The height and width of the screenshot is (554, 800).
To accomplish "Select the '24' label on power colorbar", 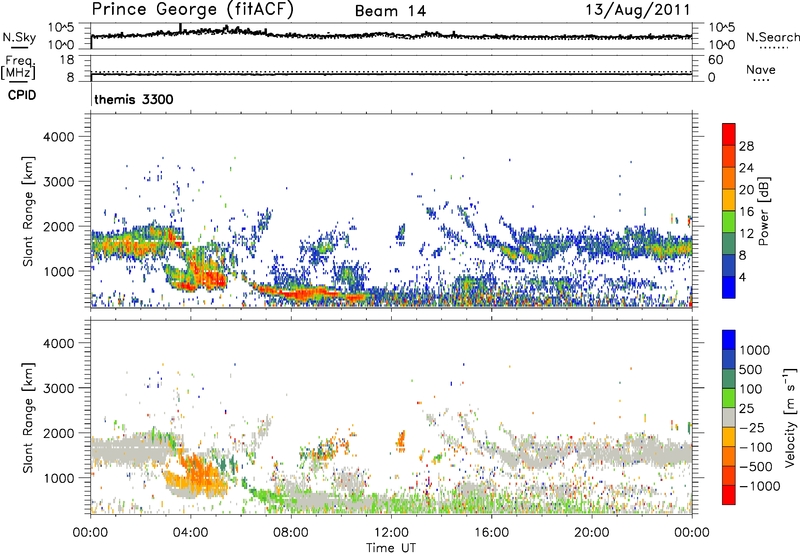I will point(746,168).
